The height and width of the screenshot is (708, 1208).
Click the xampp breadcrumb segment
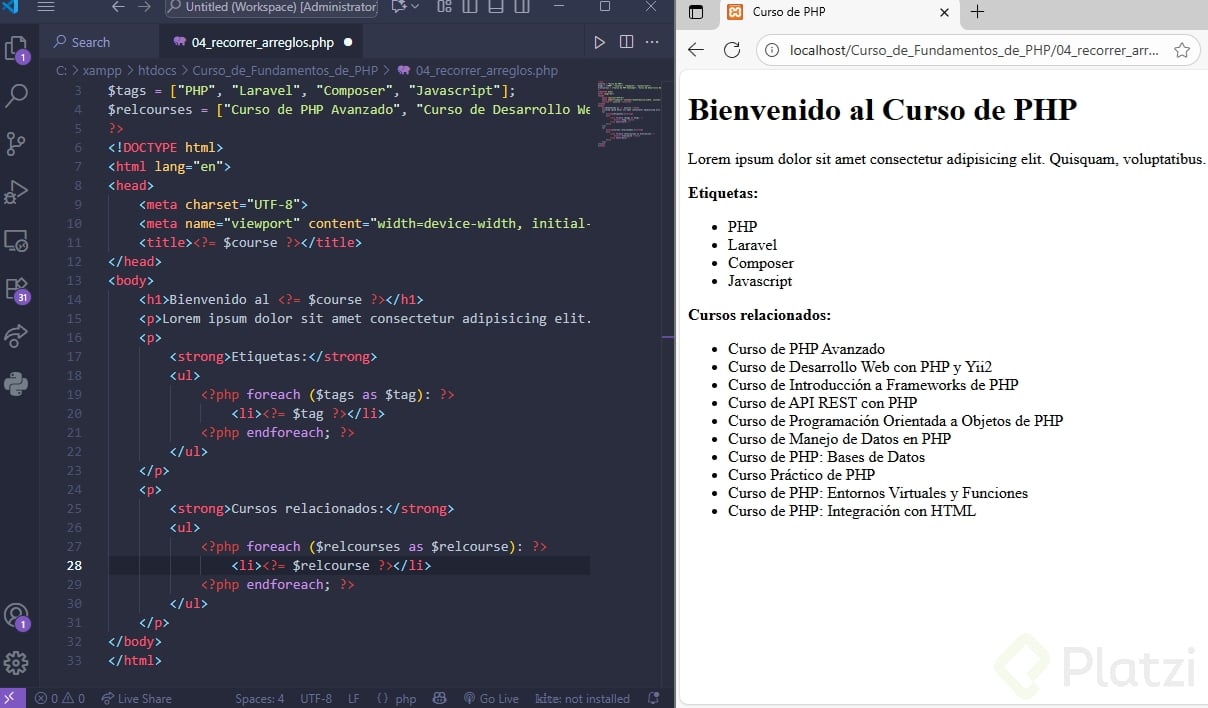pyautogui.click(x=101, y=71)
